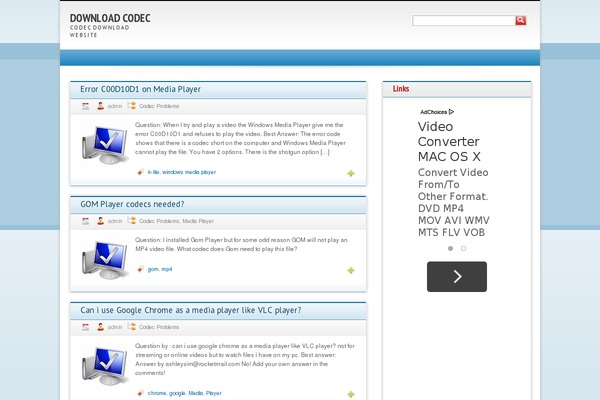
Task: Open 'GOM Player codecs needed?' post
Action: (132, 204)
